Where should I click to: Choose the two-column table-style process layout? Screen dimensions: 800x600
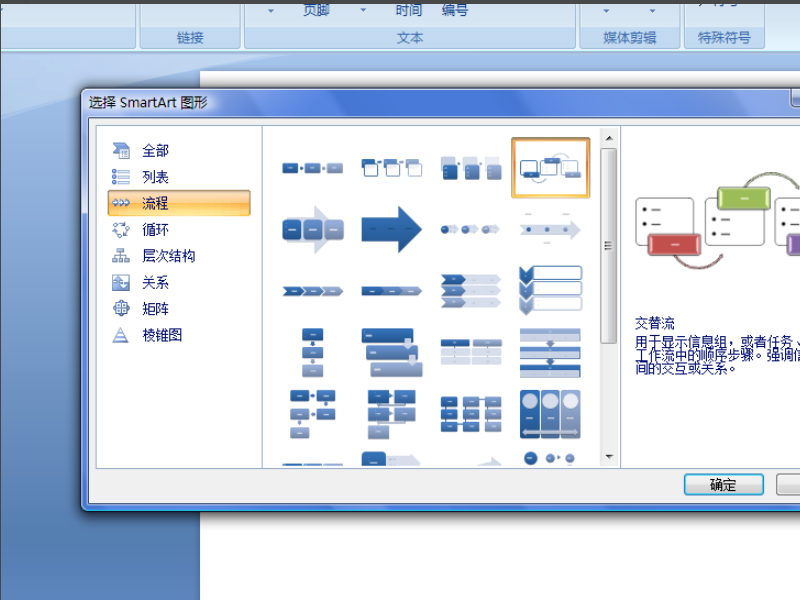(x=471, y=353)
